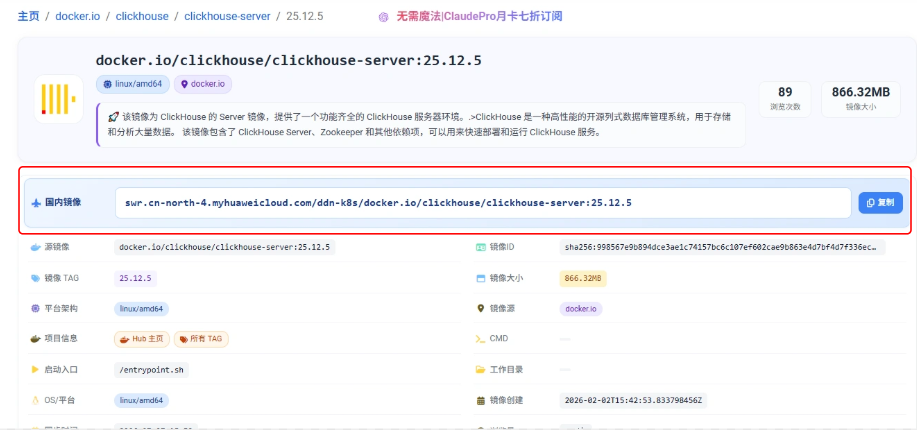
Task: Click the icon beside 镜像大小 row
Action: click(x=481, y=278)
